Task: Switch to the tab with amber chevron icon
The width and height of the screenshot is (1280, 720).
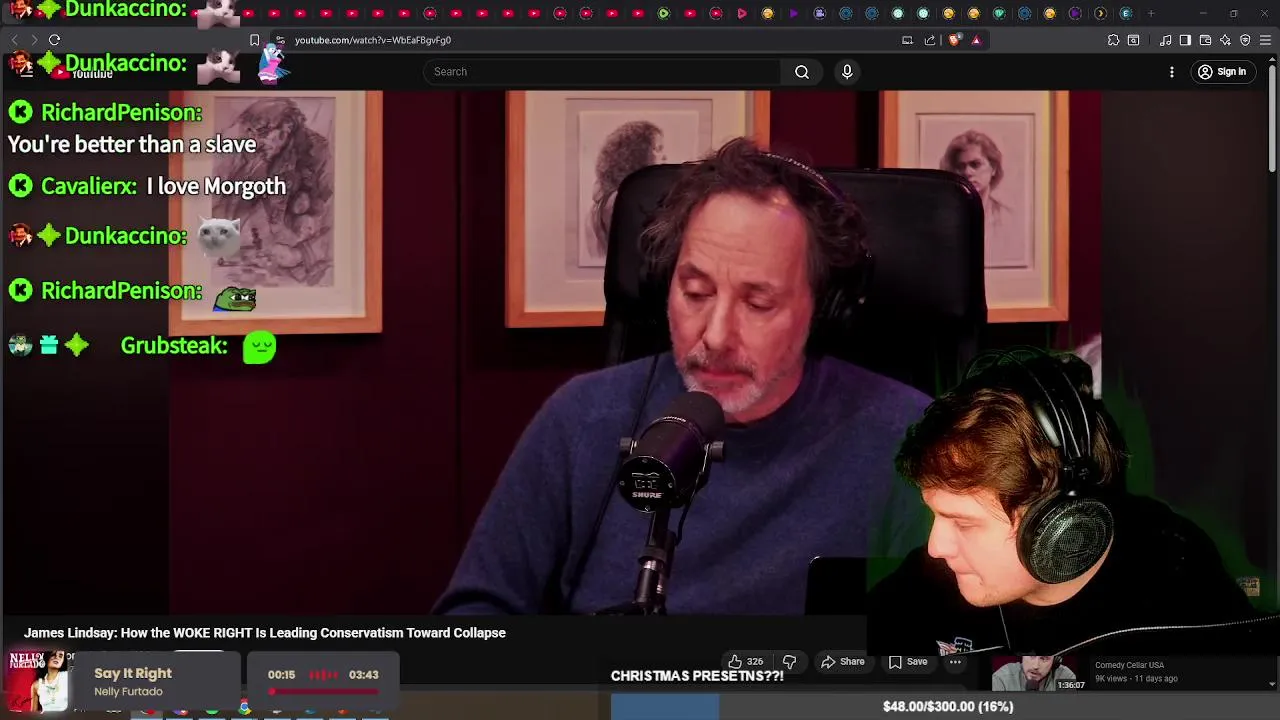Action: 1101,13
